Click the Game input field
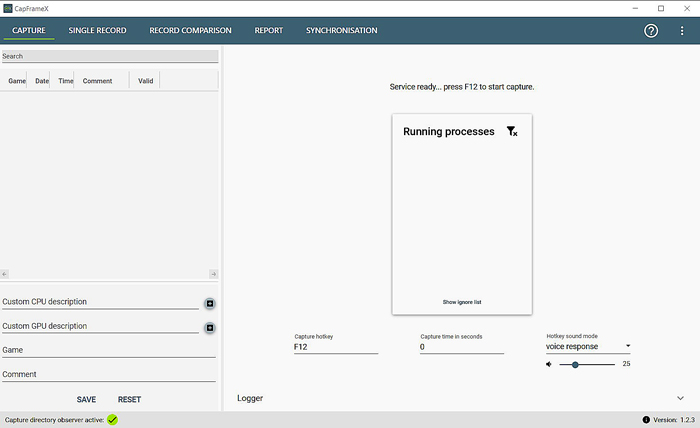The width and height of the screenshot is (700, 428). 108,351
